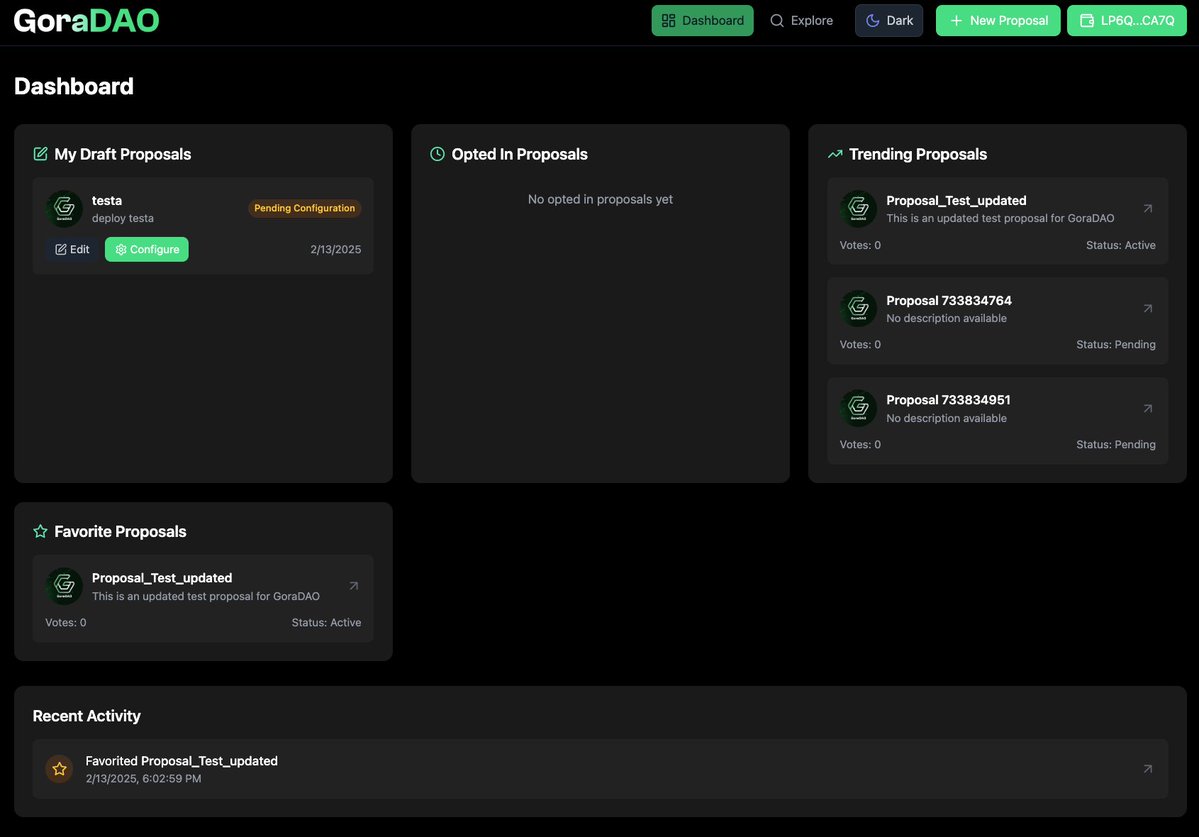Viewport: 1199px width, 837px height.
Task: Click 'Status: Active' in Favorite Proposals
Action: coord(327,623)
